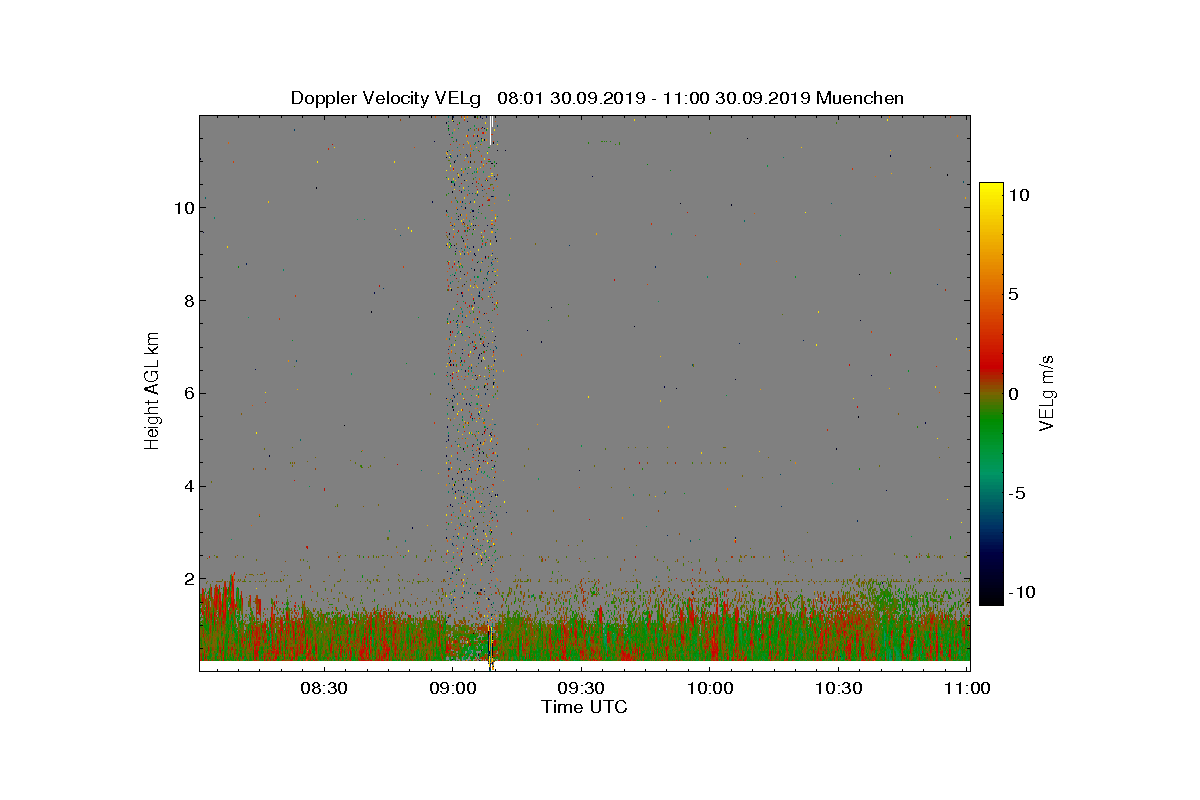
Task: Click the height tick label 4
Action: [188, 486]
